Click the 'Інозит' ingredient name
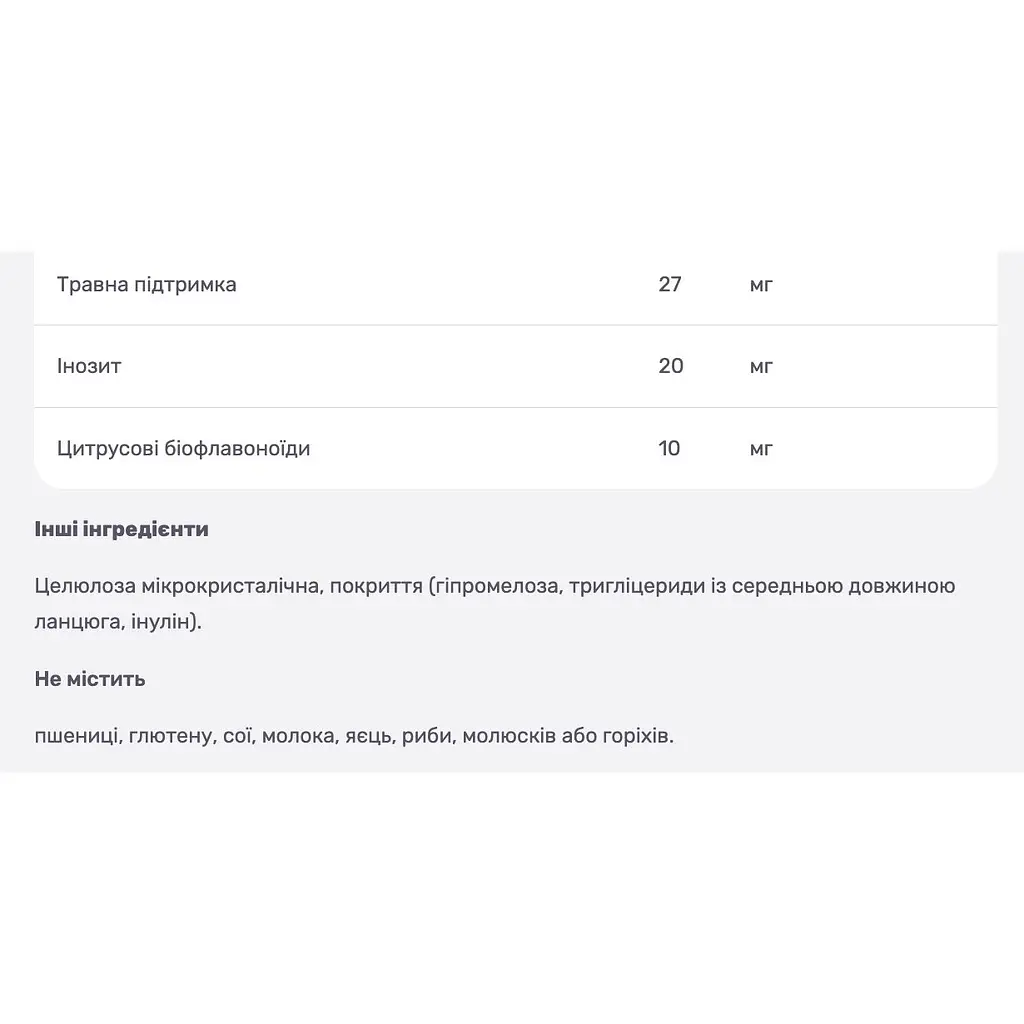 point(89,366)
